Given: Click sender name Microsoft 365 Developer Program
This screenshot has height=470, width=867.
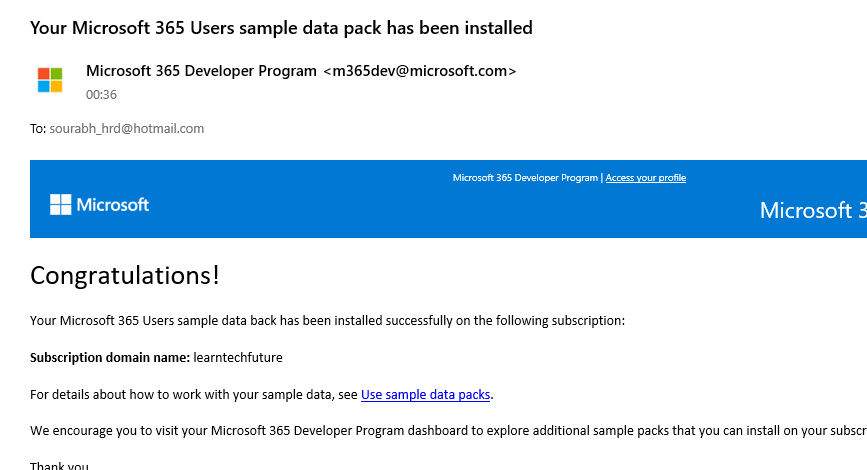Looking at the screenshot, I should click(202, 71).
